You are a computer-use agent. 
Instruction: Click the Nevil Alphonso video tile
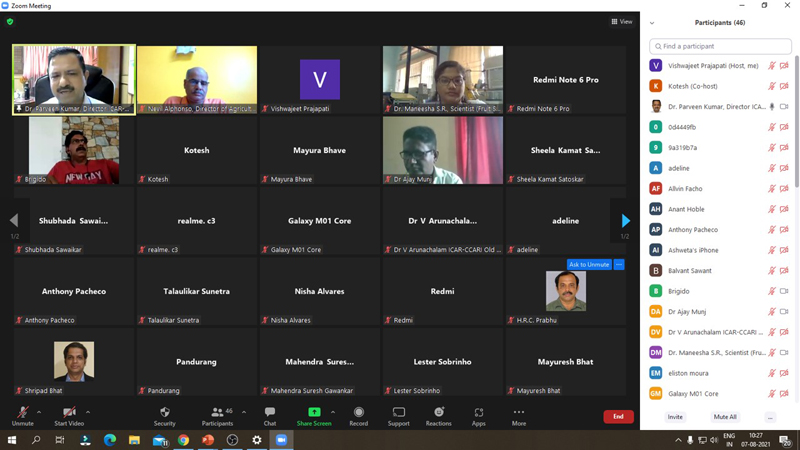197,79
